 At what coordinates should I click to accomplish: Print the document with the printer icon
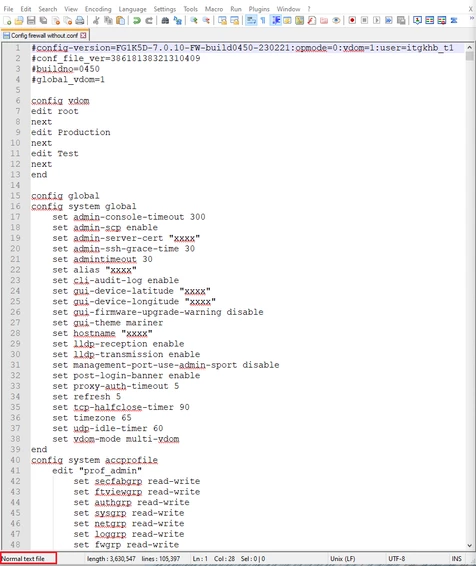click(x=80, y=21)
